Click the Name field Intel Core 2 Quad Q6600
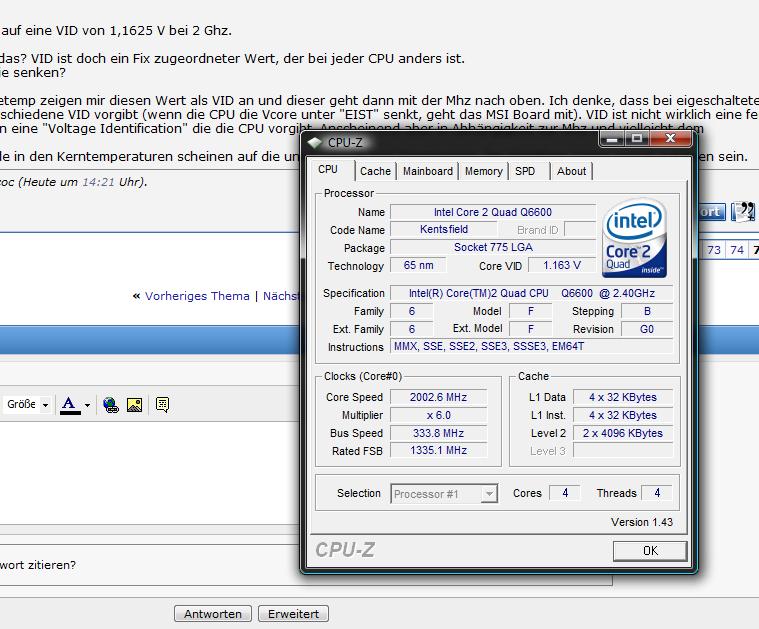 point(493,212)
